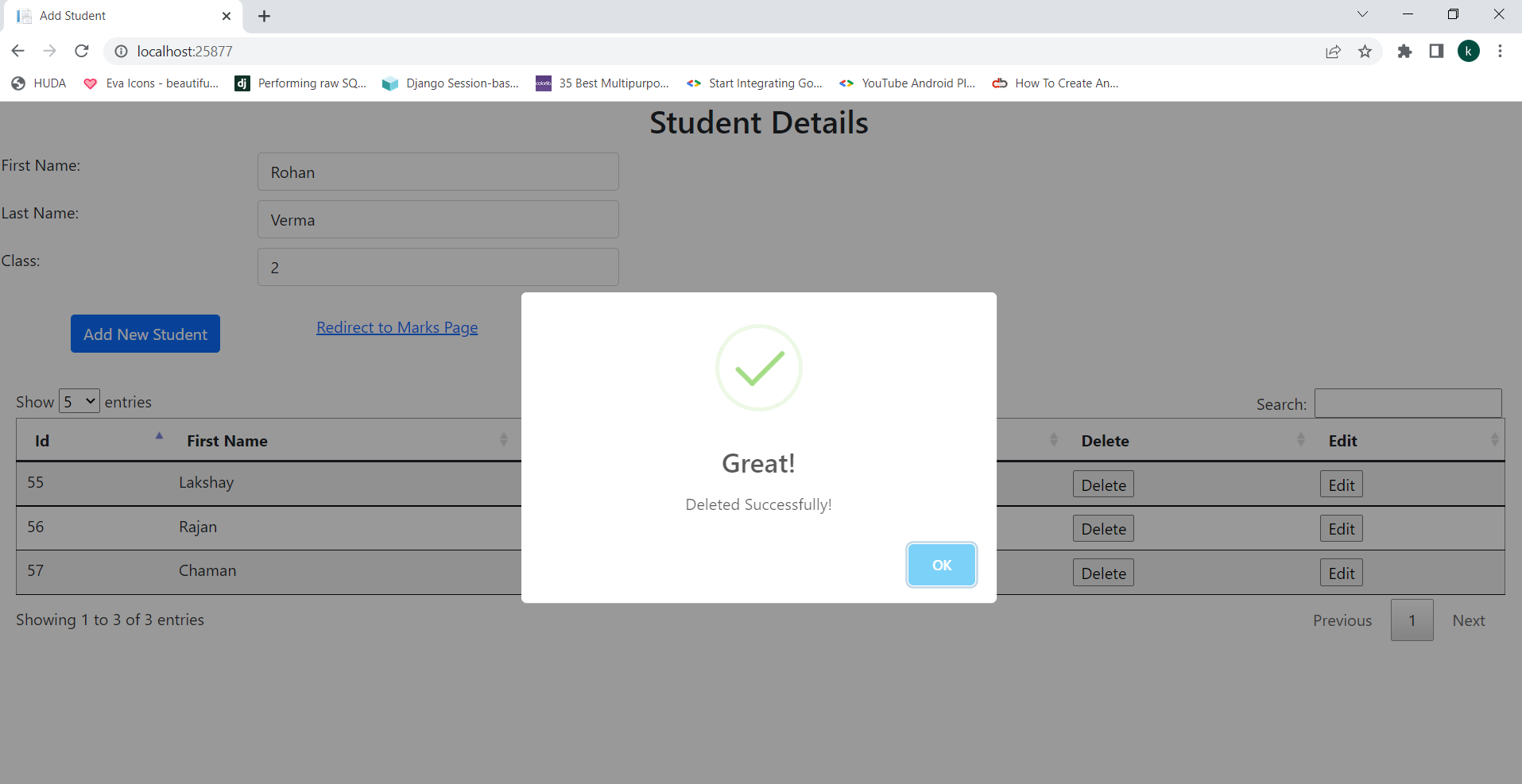Delete the Rajan row
This screenshot has height=784, width=1522.
pyautogui.click(x=1103, y=528)
